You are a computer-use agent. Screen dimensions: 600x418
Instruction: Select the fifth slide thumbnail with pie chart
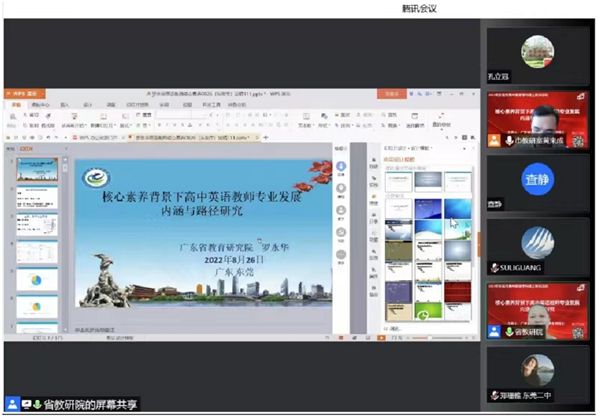point(37,279)
